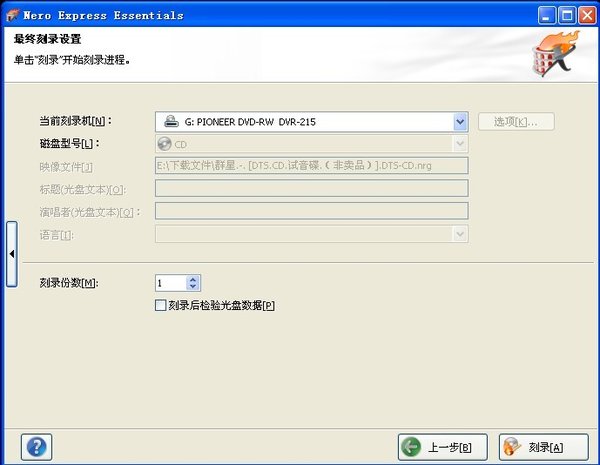Click the 最终刻录设置 heading text
The width and height of the screenshot is (600, 465).
point(47,39)
